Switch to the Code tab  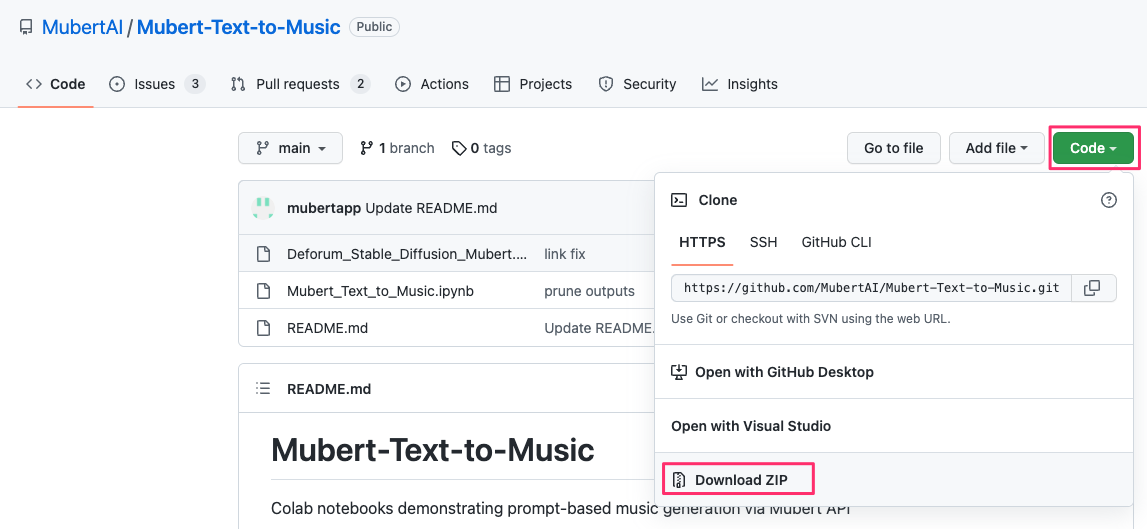tap(56, 84)
